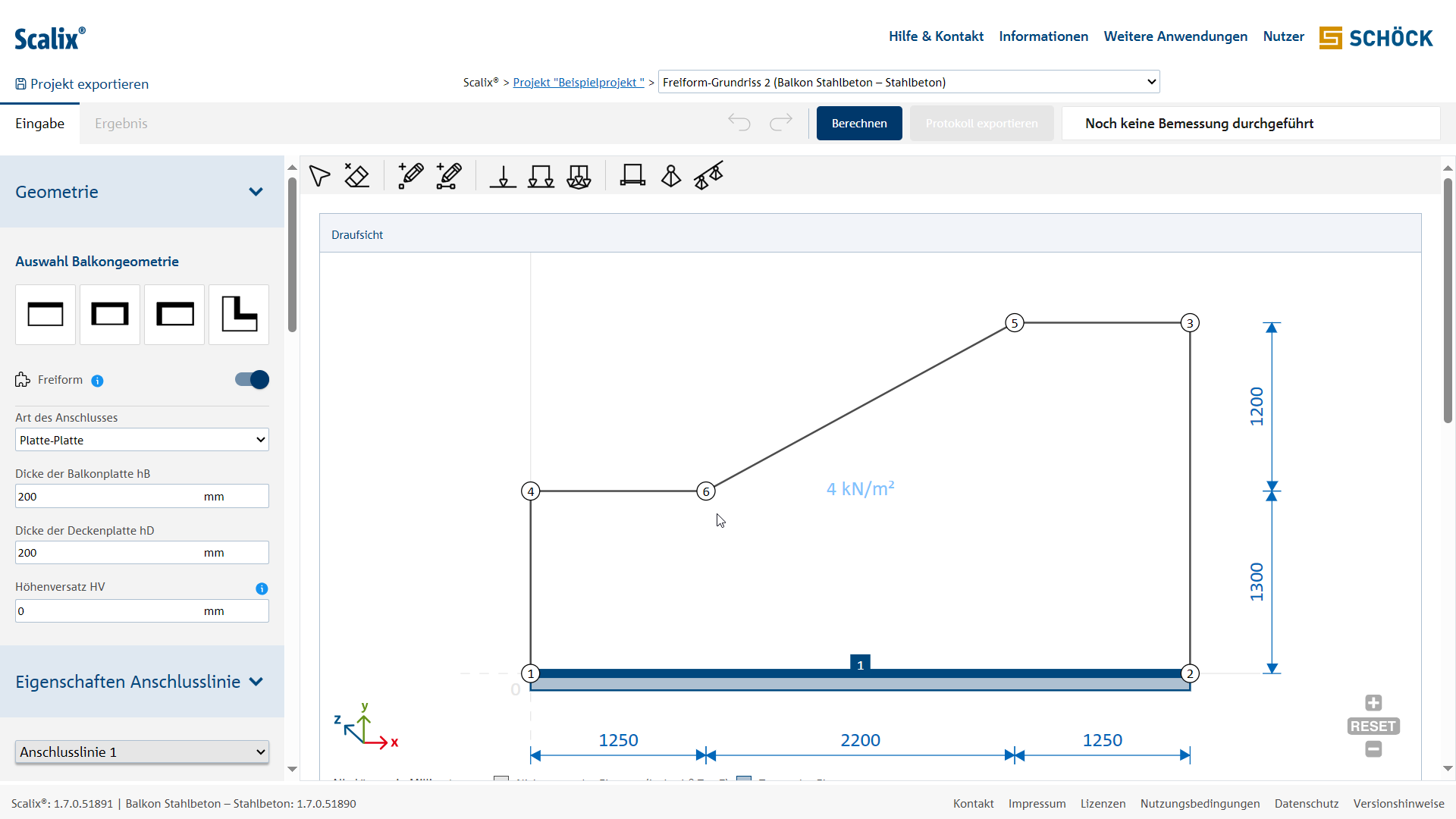
Task: Click the Schöck logo
Action: pyautogui.click(x=1376, y=38)
